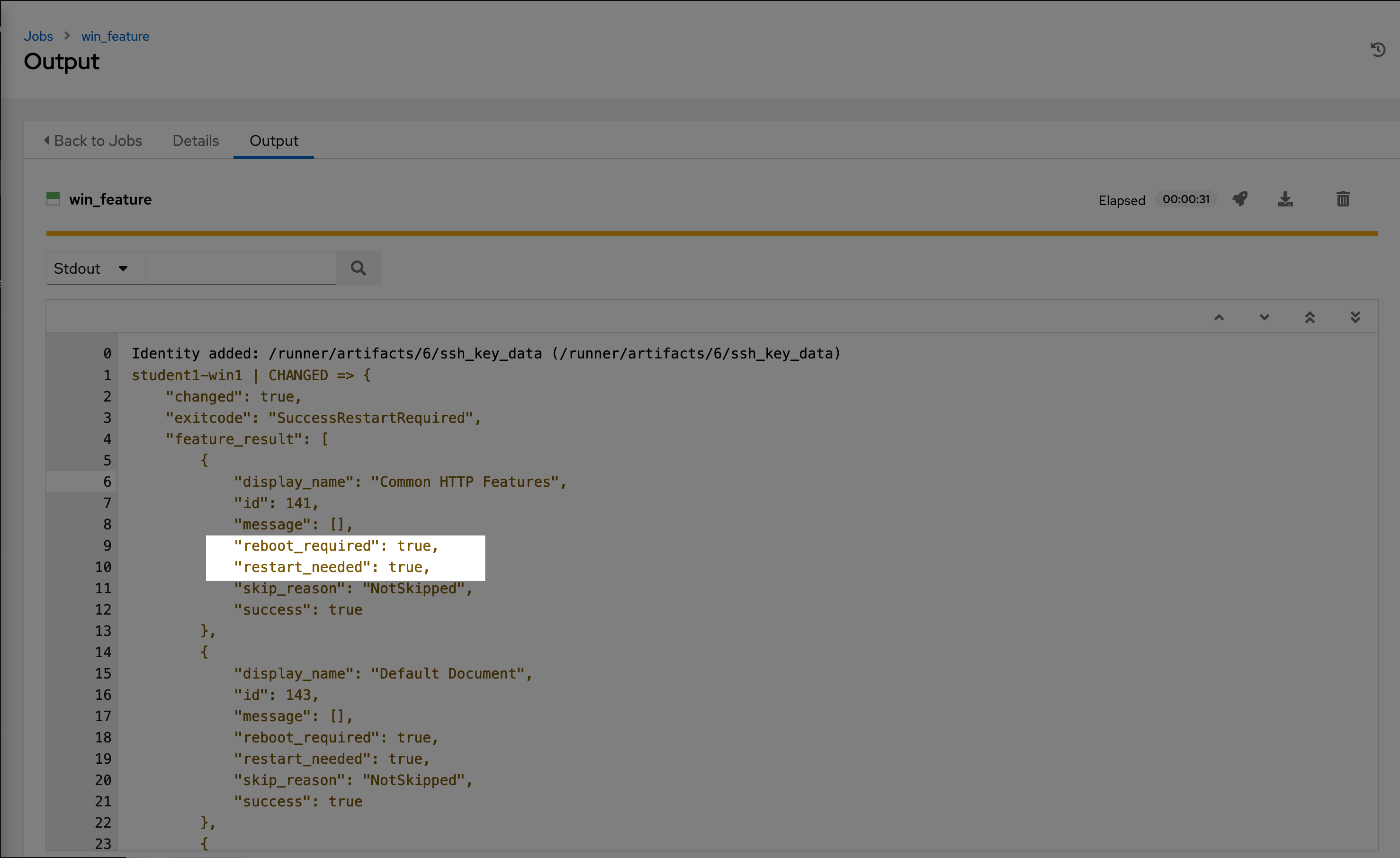Click the search magnifier button

[358, 268]
